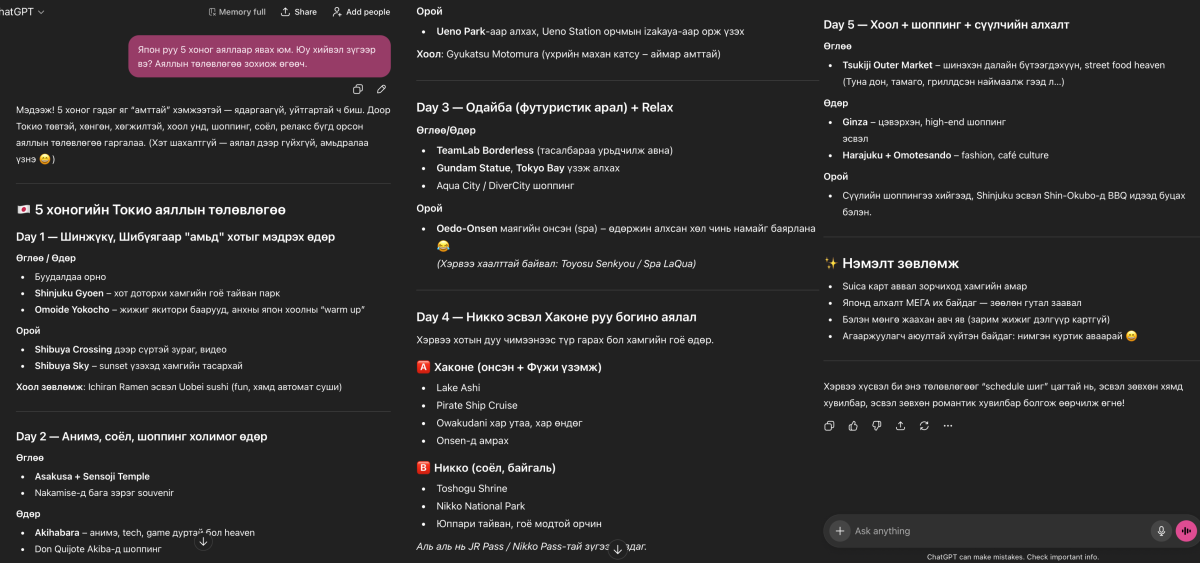Click the user's pink message bubble

(x=259, y=57)
